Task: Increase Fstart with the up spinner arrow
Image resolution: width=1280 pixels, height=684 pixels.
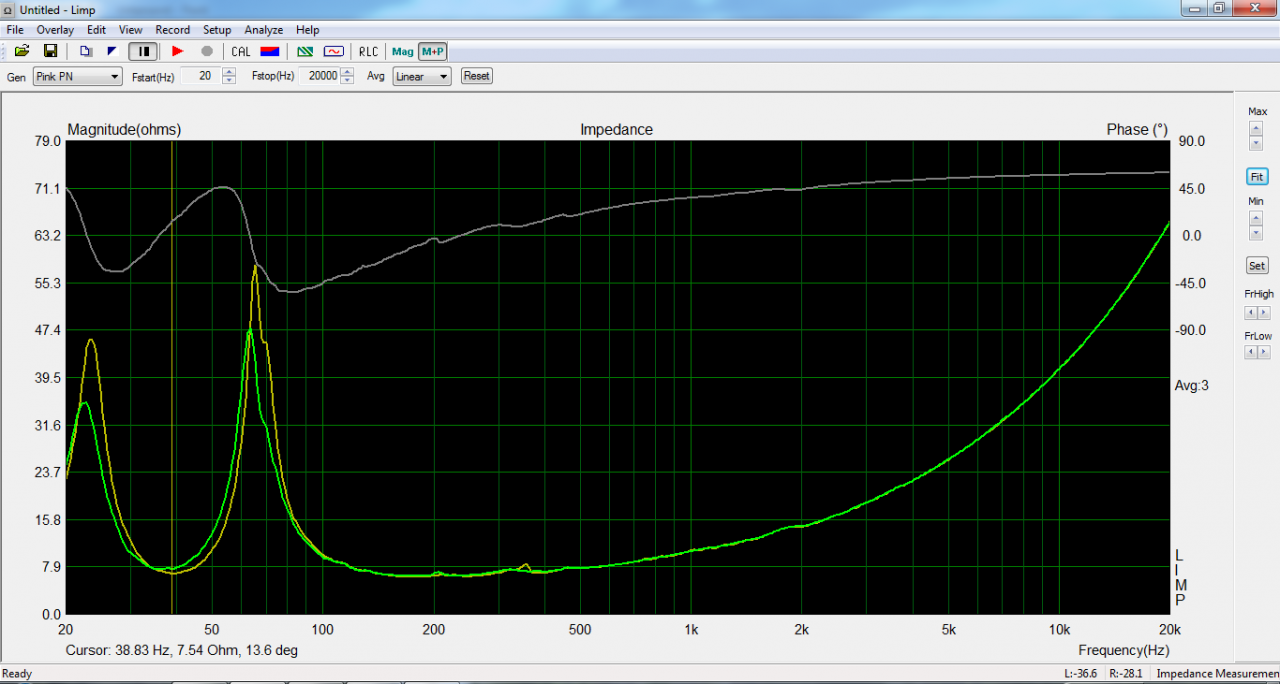Action: coord(230,72)
